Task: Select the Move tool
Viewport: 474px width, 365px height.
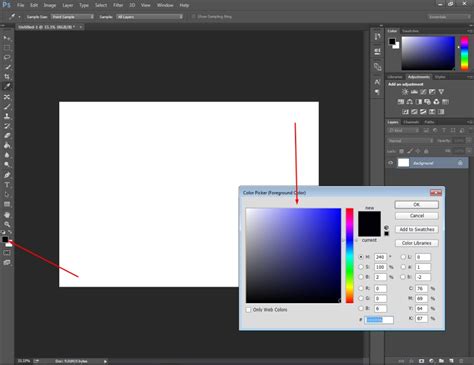Action: click(7, 38)
